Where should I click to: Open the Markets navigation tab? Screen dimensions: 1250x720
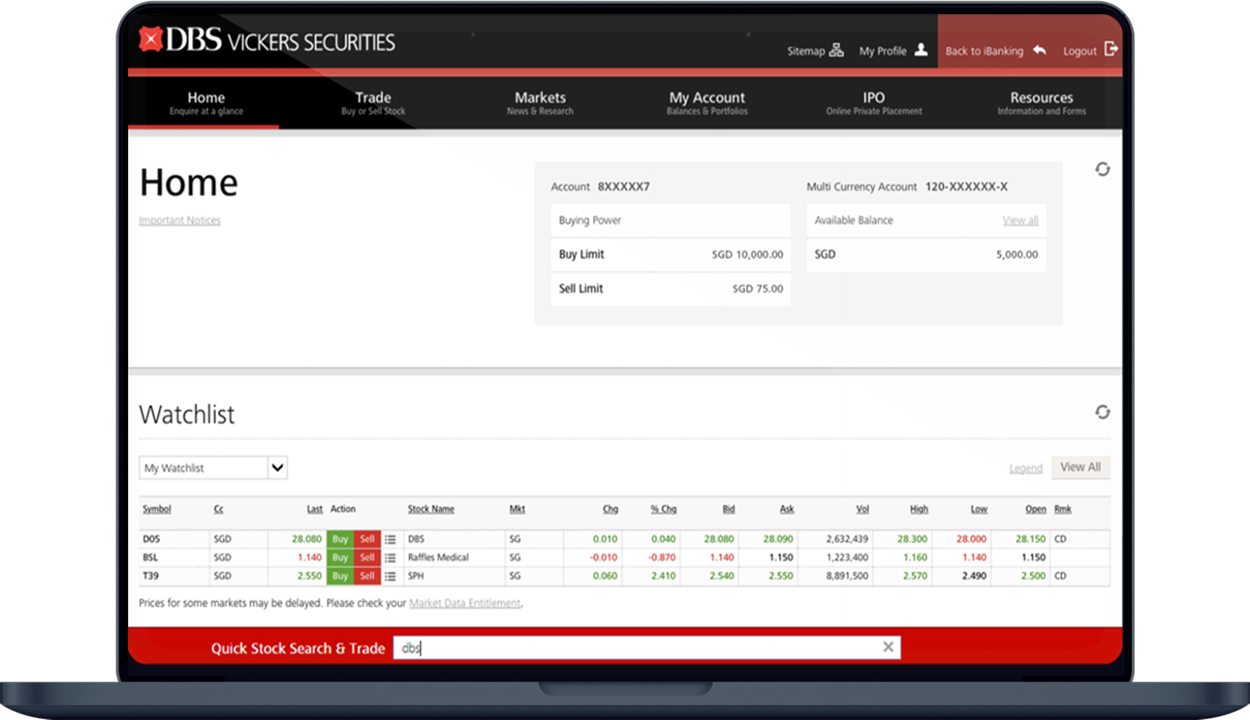pos(540,103)
